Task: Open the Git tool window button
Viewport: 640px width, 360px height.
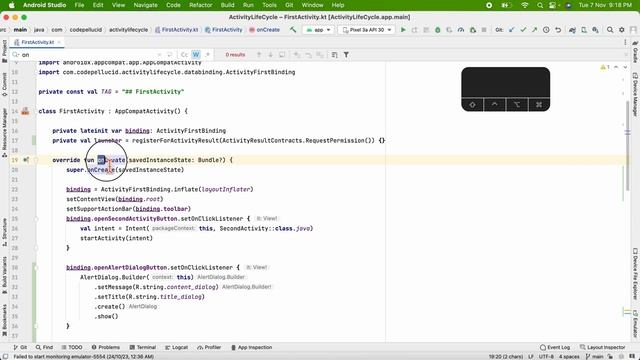Action: pos(20,347)
